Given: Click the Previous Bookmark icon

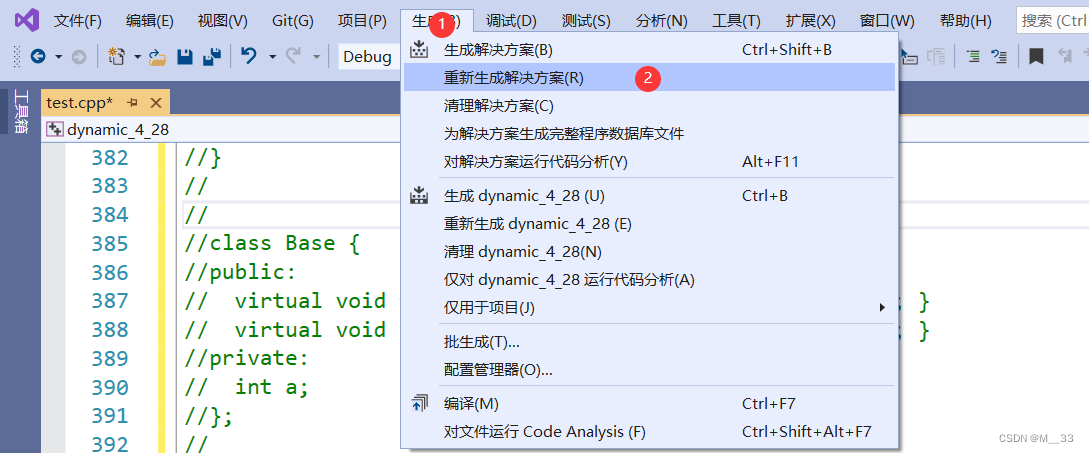Looking at the screenshot, I should point(1063,56).
